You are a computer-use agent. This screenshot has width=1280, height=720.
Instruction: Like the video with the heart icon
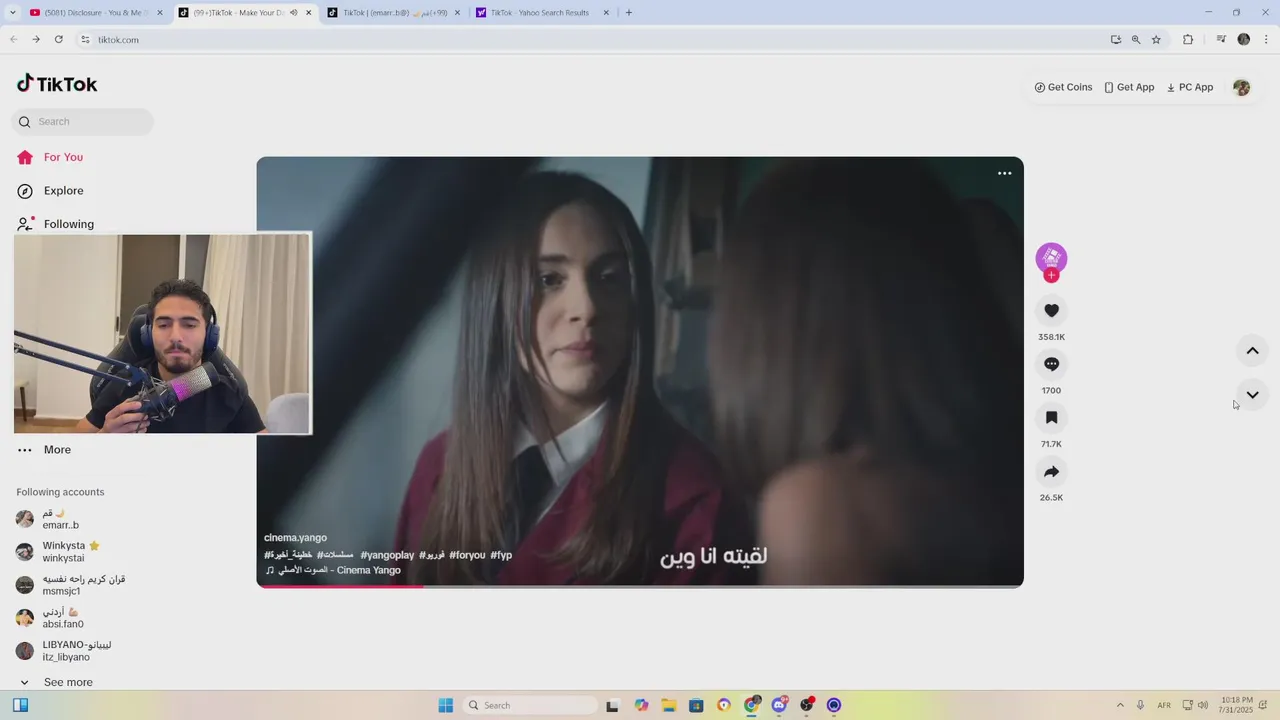pos(1051,311)
